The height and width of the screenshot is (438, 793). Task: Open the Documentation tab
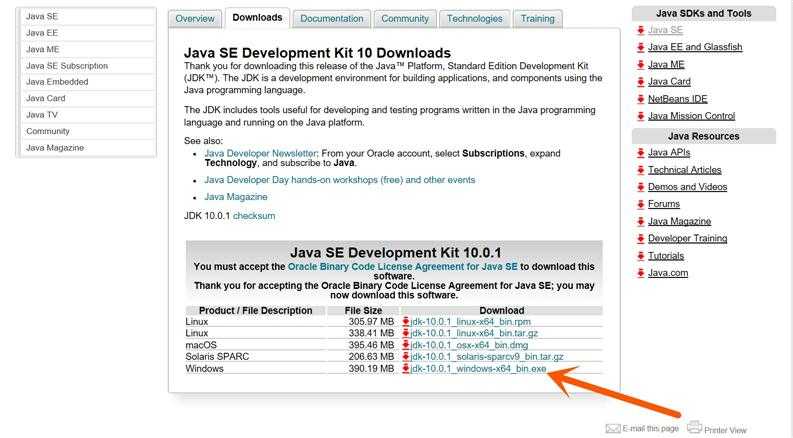332,19
